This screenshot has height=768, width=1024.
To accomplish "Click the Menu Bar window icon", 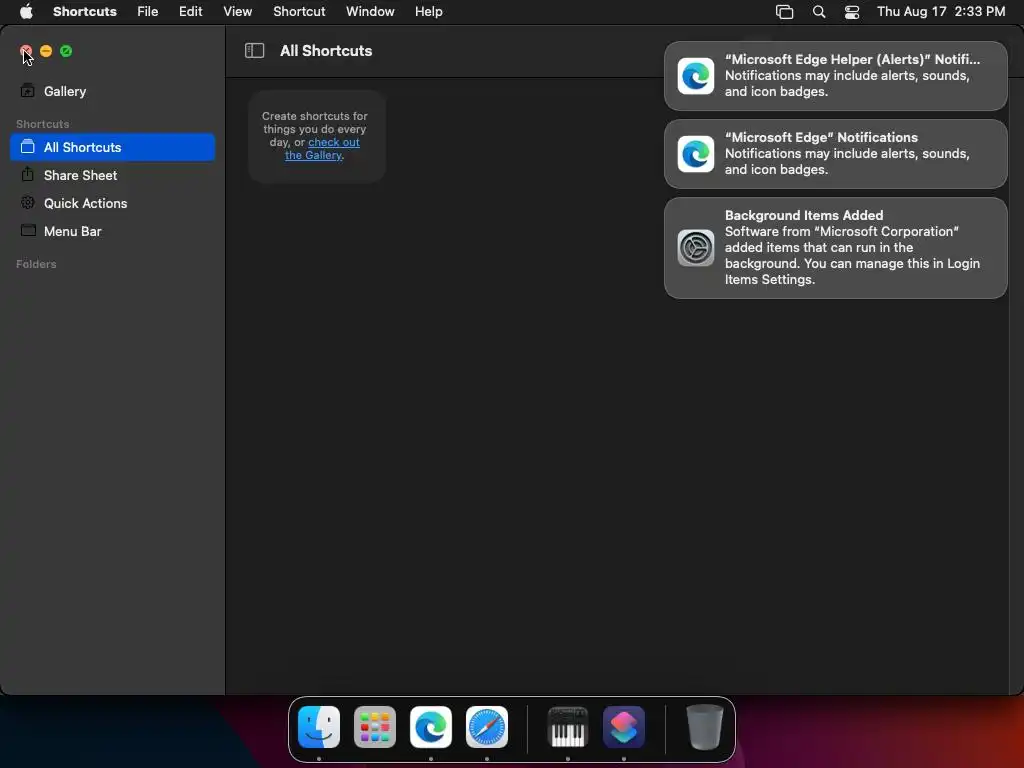I will tap(28, 231).
